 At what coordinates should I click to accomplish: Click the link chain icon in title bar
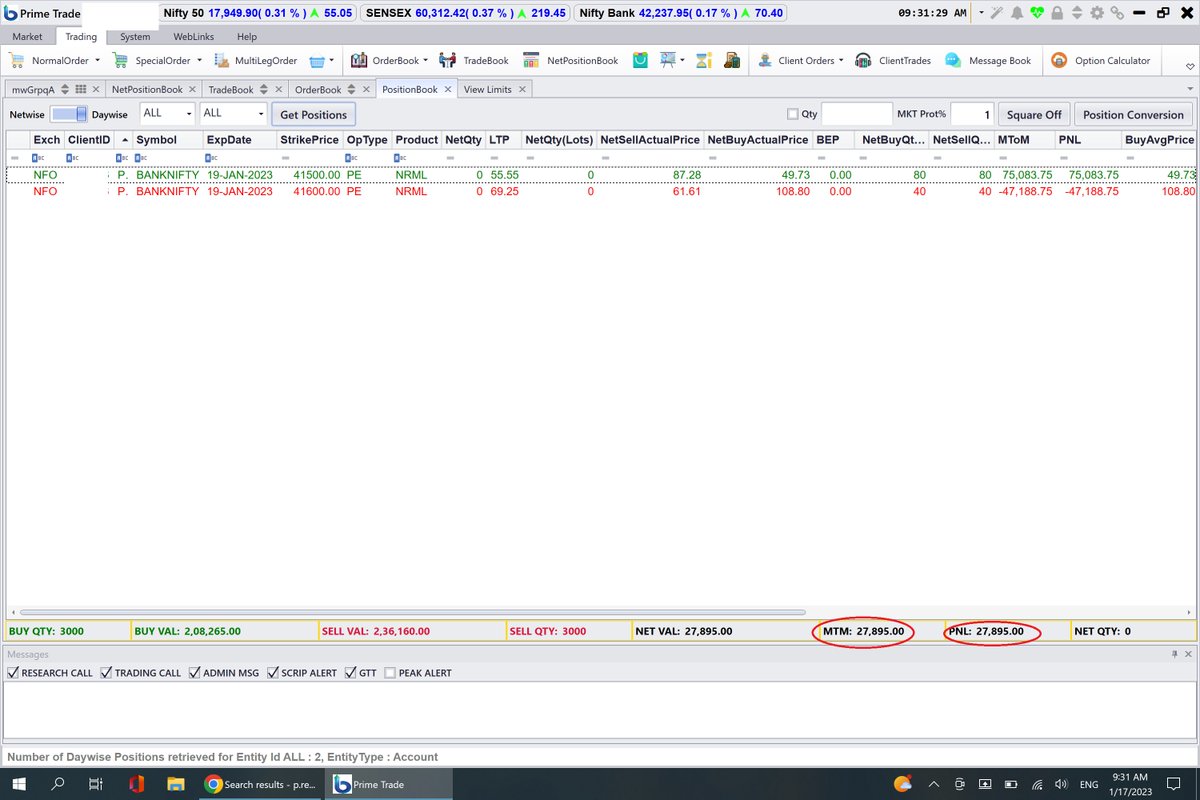click(x=1116, y=13)
